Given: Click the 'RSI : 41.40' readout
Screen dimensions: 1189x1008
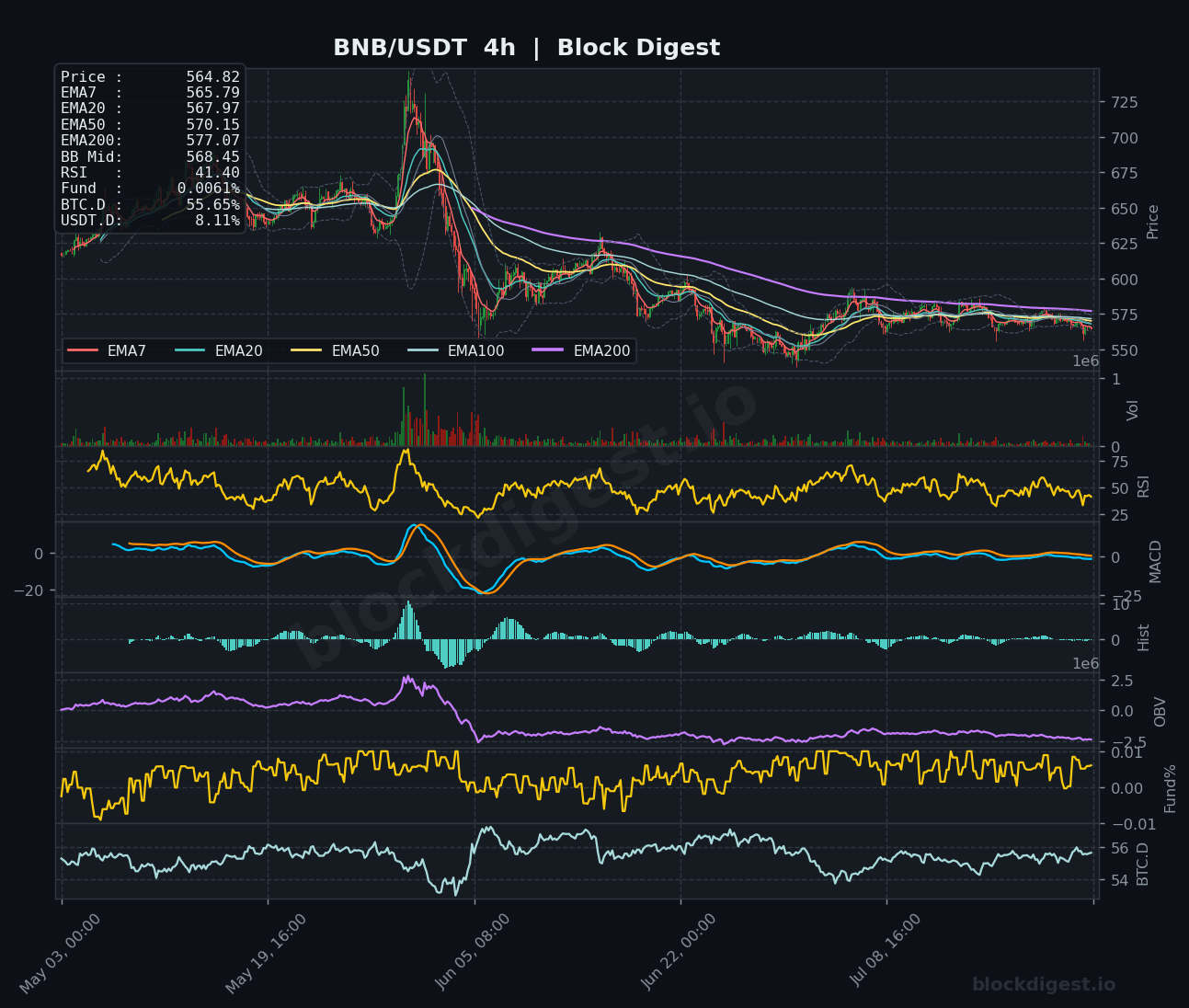Looking at the screenshot, I should [150, 173].
